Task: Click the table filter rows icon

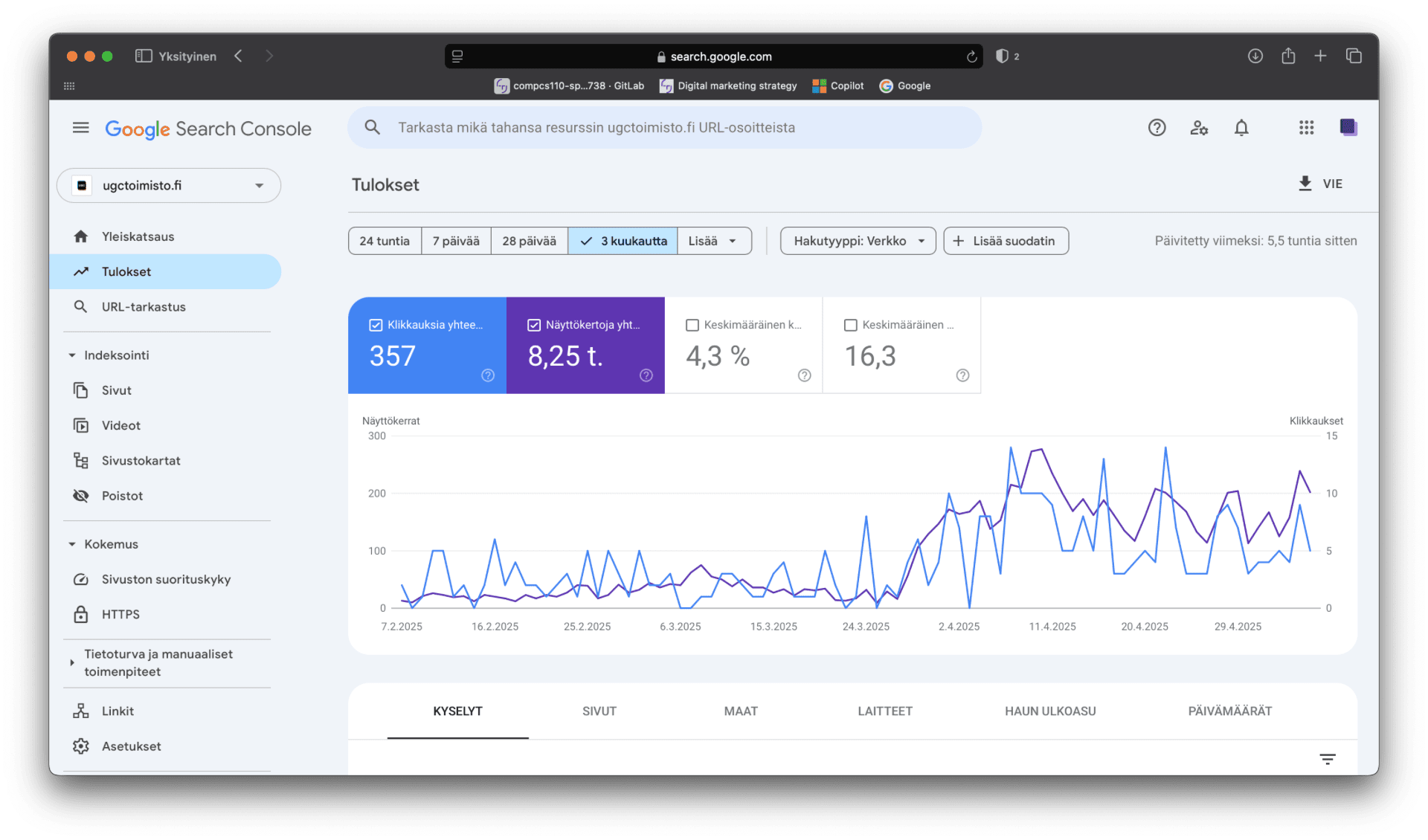Action: tap(1327, 759)
